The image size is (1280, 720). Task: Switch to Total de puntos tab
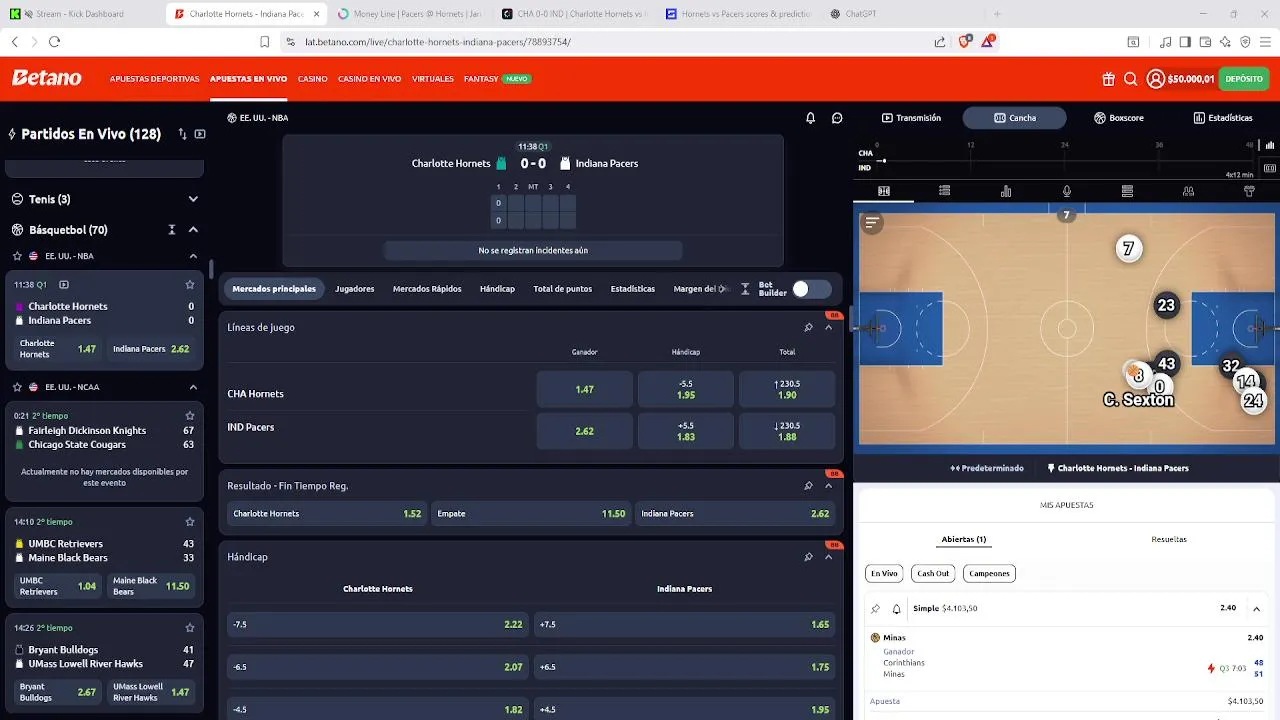point(562,289)
